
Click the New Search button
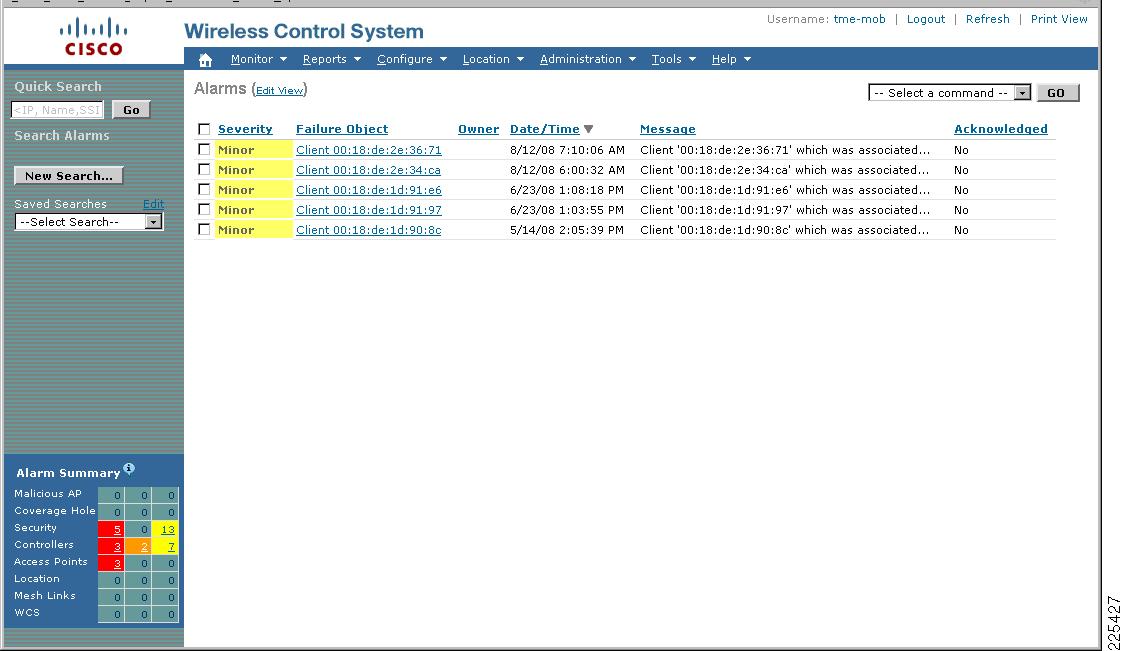(x=69, y=176)
